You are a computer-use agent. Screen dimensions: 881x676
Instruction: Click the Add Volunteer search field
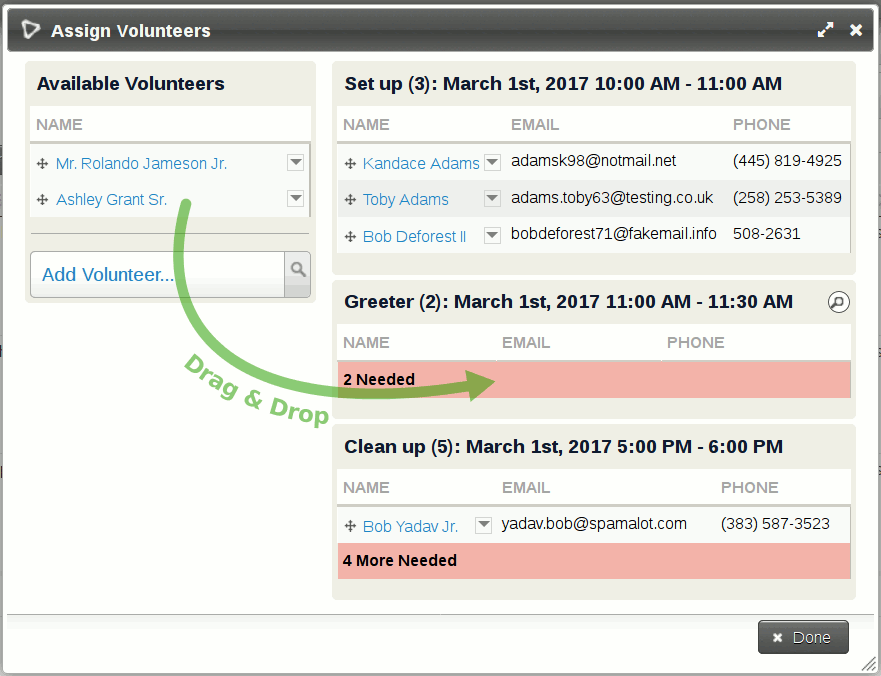click(158, 274)
